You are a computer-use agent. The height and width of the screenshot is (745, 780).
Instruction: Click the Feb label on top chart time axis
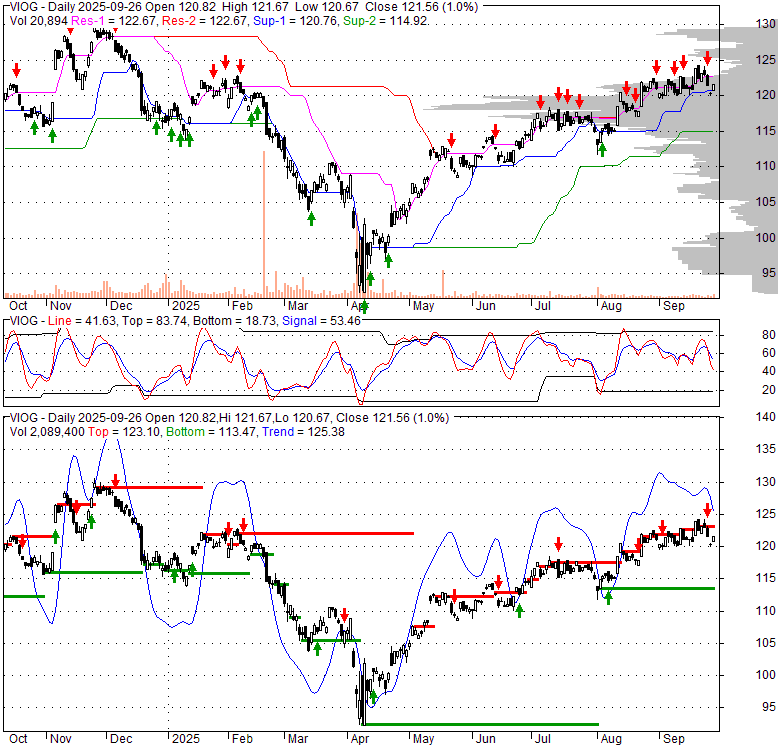click(242, 306)
